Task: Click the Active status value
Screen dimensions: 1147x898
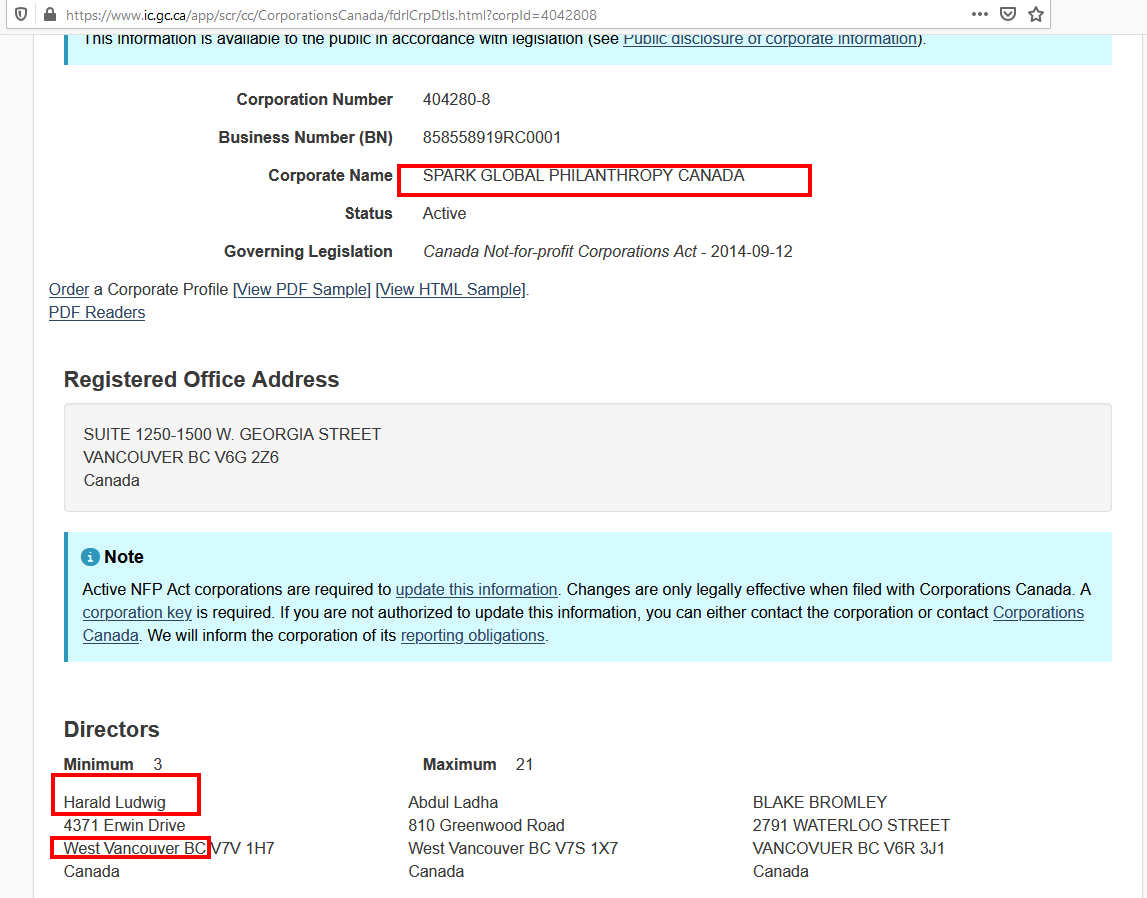Action: [x=444, y=214]
